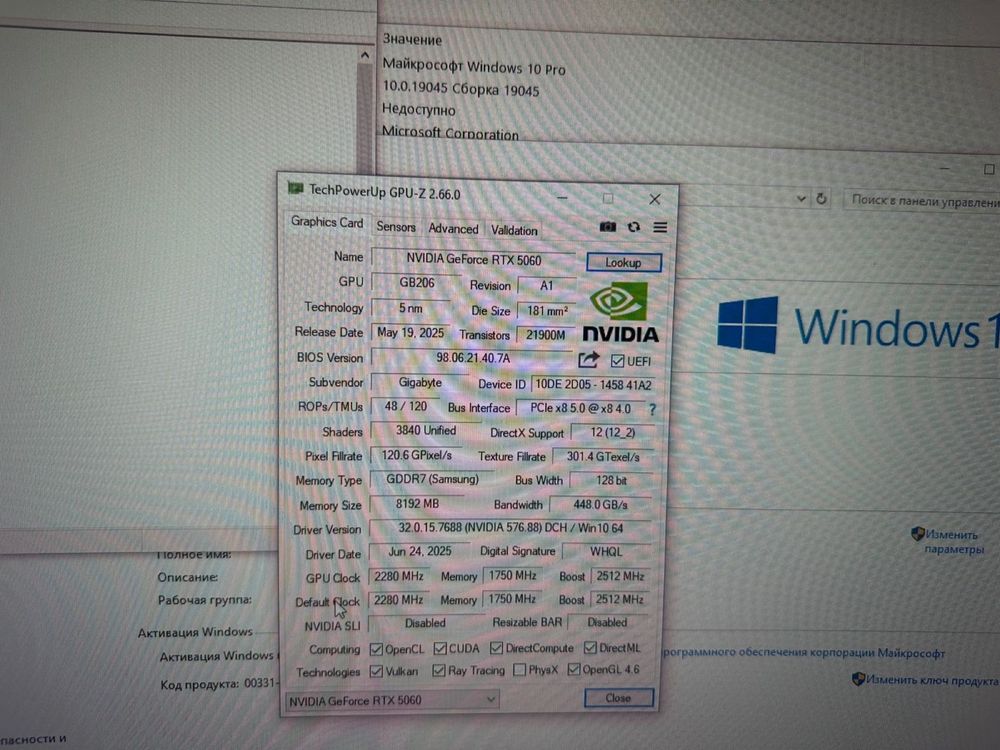Screen dimensions: 1000x750
Task: Click the BIOS export share icon
Action: coord(589,360)
